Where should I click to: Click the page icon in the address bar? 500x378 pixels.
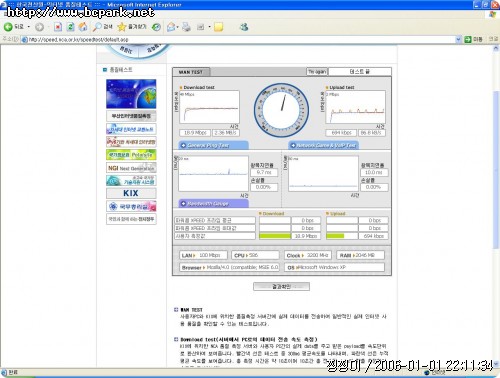24,40
